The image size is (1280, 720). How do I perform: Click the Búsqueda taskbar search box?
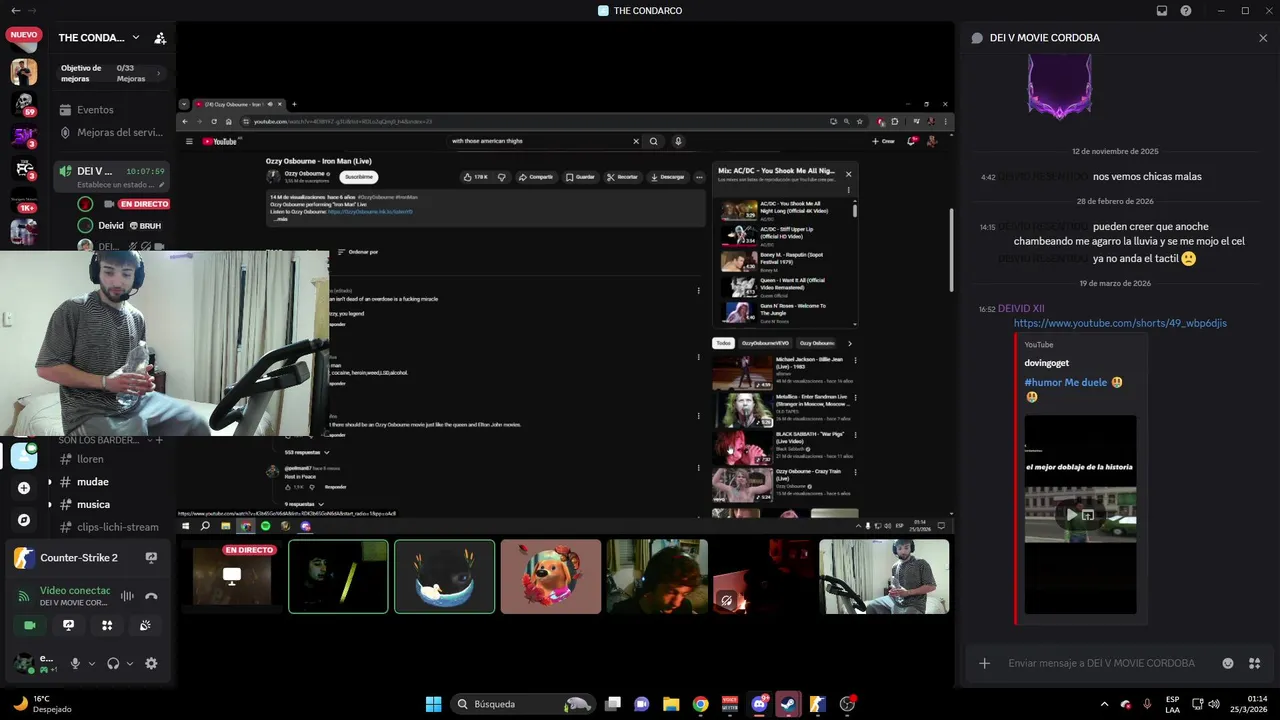(x=523, y=704)
